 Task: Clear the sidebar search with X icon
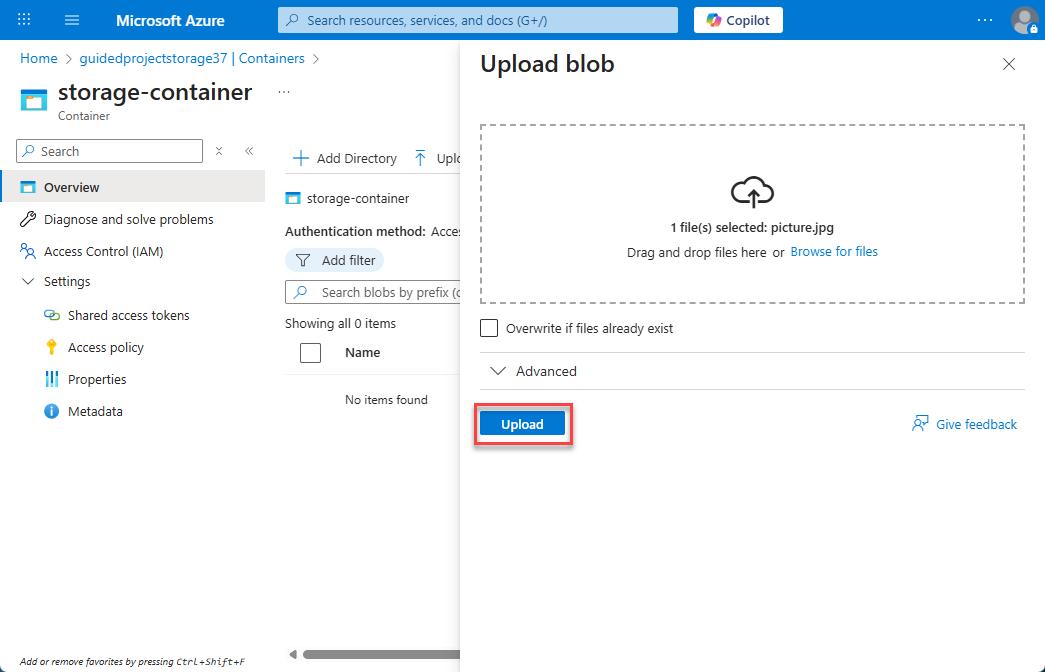pyautogui.click(x=219, y=151)
